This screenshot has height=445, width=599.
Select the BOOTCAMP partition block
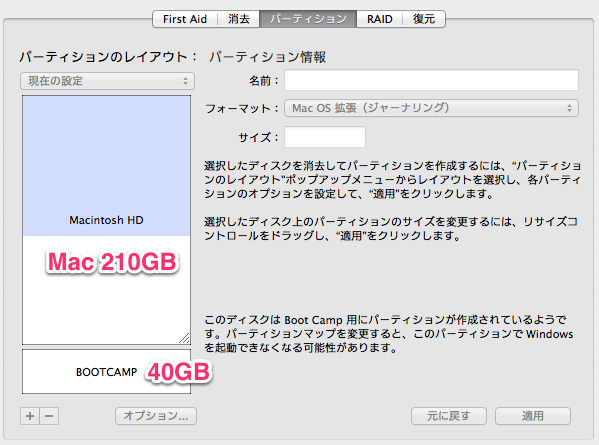pos(106,372)
